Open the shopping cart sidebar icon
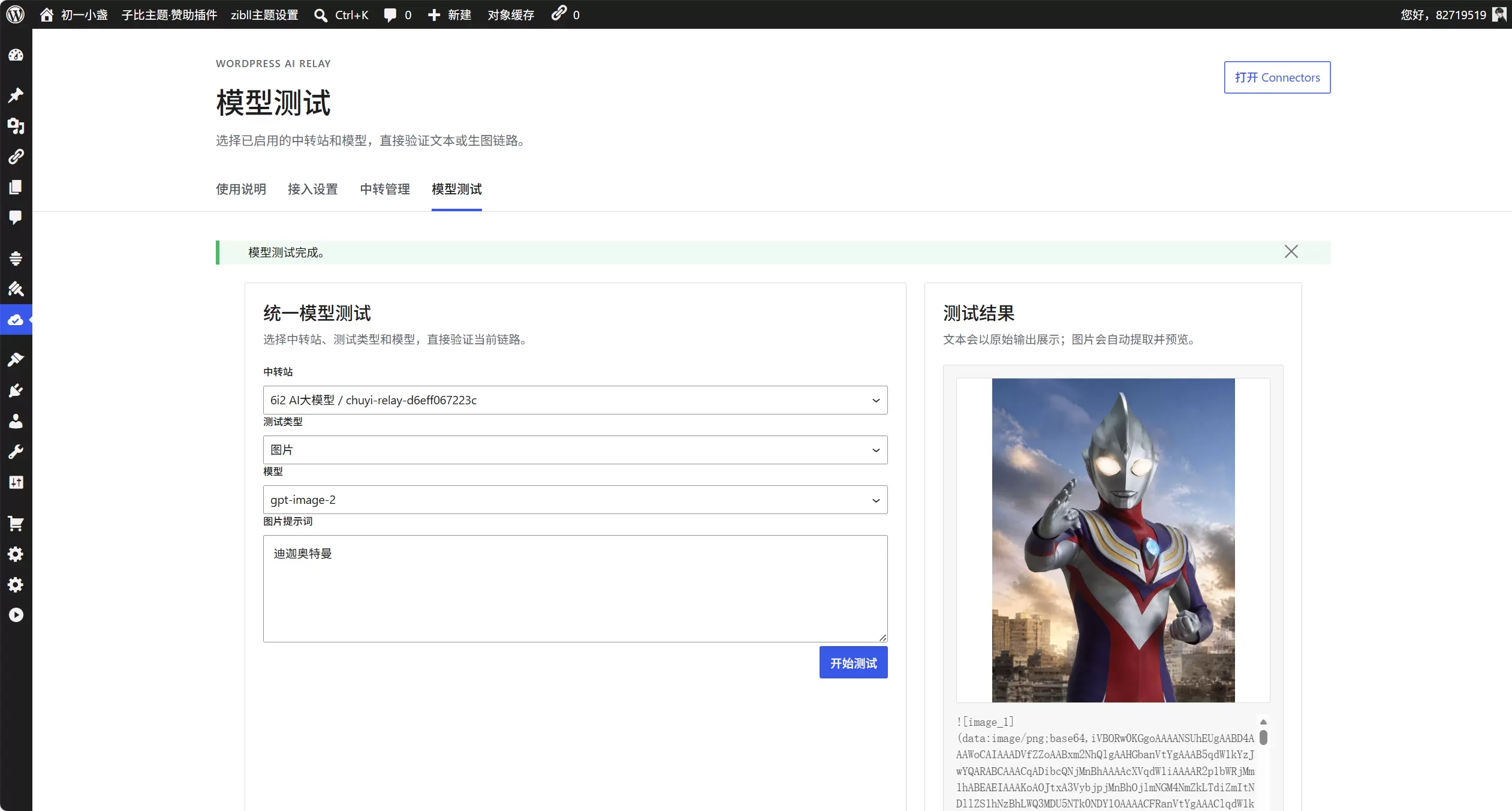The width and height of the screenshot is (1512, 811). point(16,523)
